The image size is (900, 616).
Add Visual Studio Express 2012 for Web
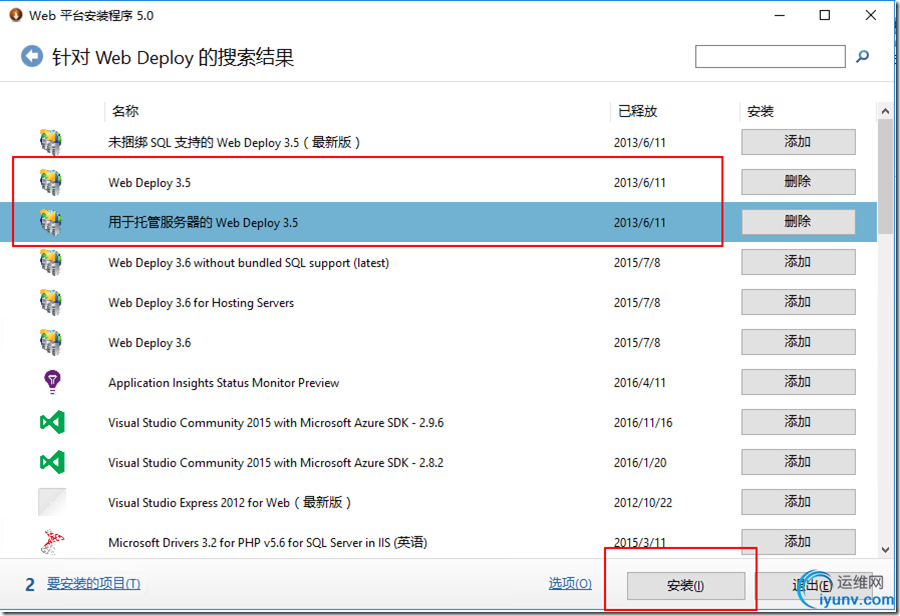pos(798,502)
